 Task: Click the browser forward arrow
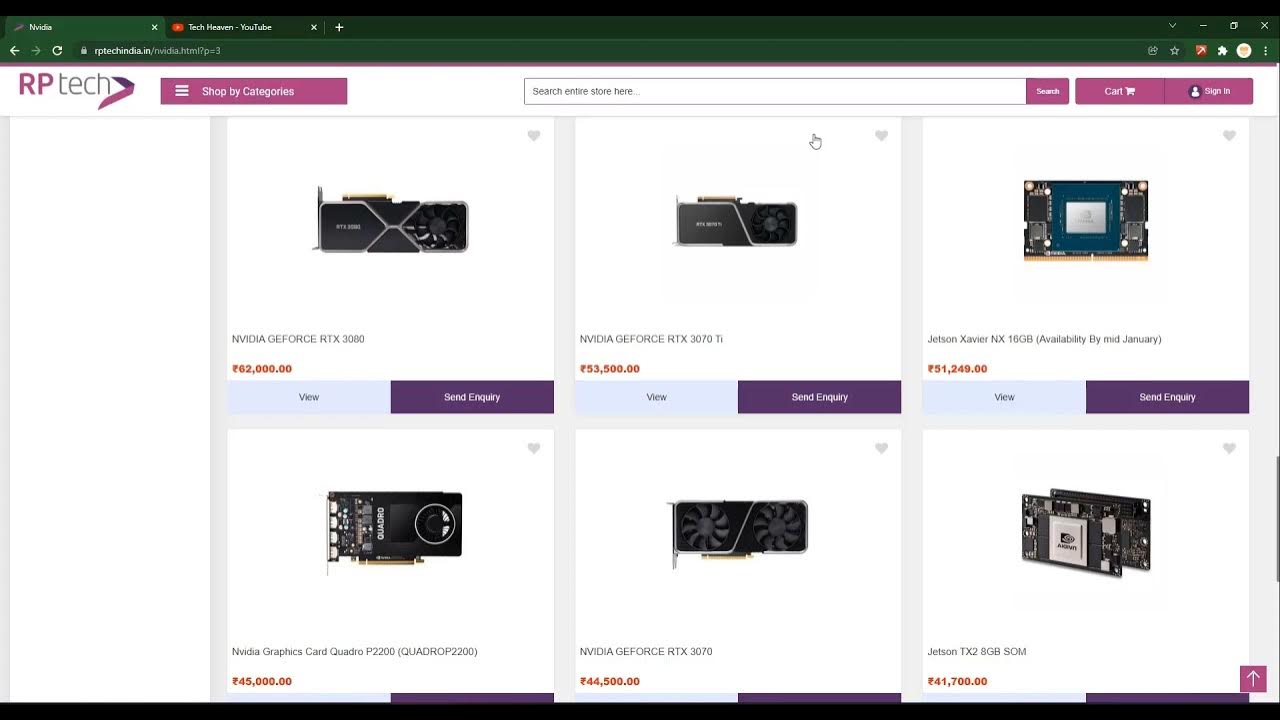(36, 50)
